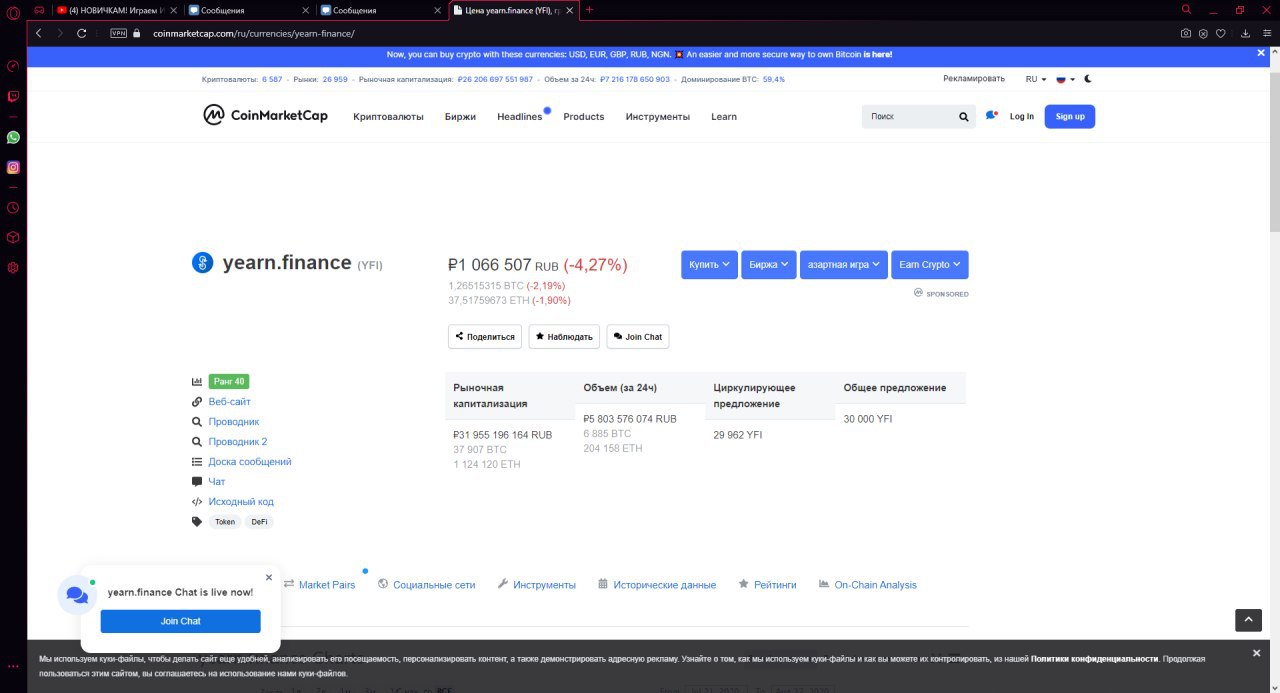Open the Доска сообщений link
This screenshot has width=1280, height=693.
(250, 462)
